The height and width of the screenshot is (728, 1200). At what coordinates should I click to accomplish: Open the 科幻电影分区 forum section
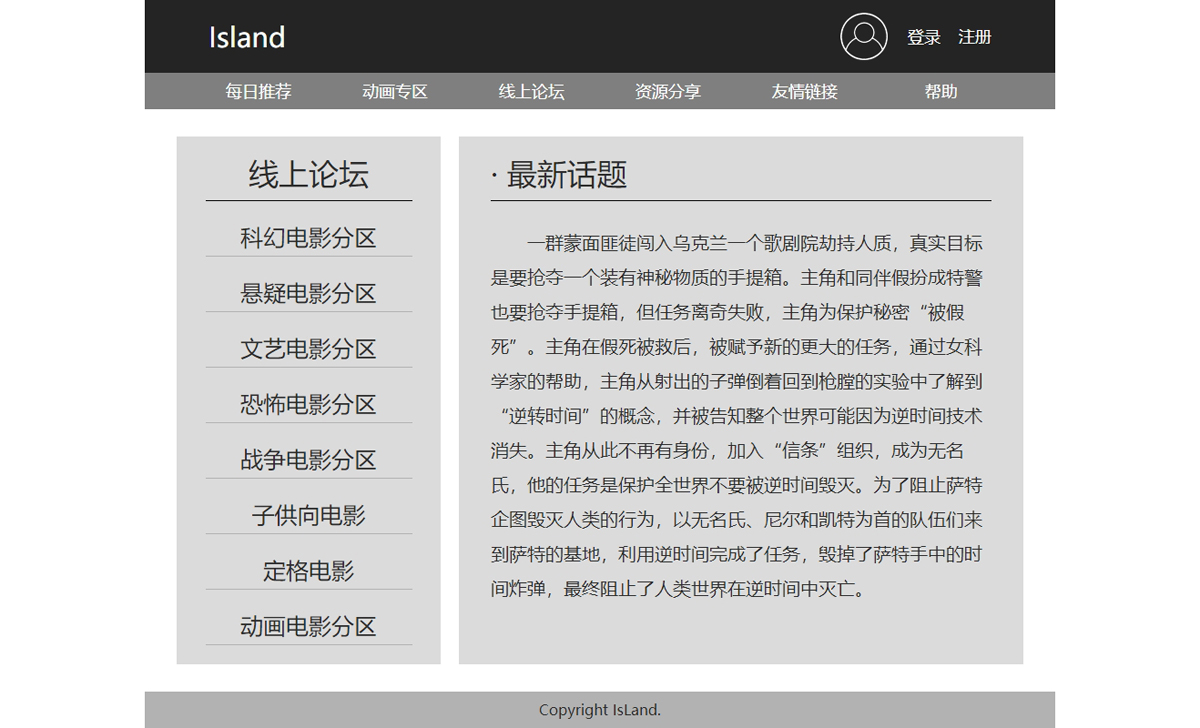tap(309, 238)
